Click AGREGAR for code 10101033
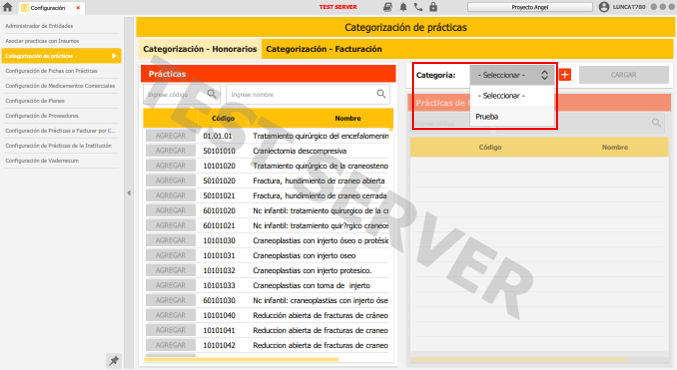 171,285
